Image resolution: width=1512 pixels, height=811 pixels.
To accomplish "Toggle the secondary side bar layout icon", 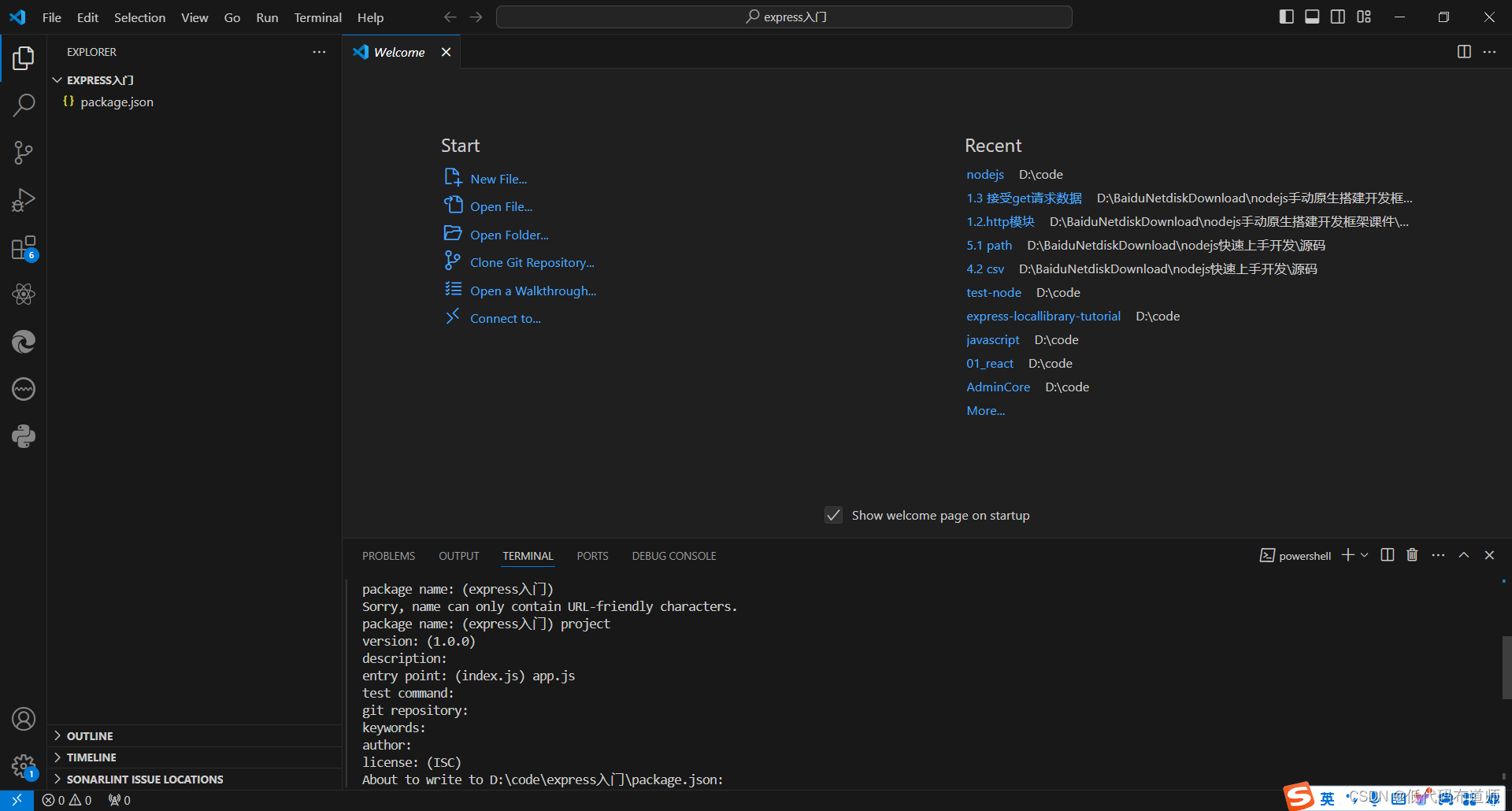I will click(1338, 17).
